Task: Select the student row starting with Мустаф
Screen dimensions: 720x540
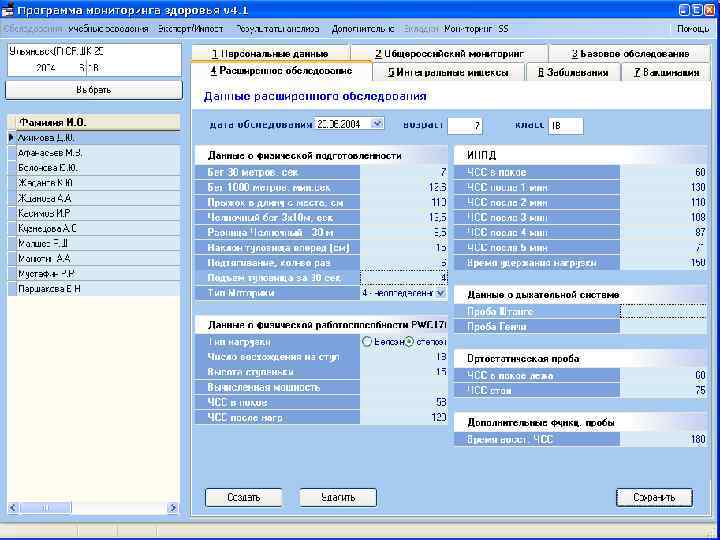Action: coord(98,274)
